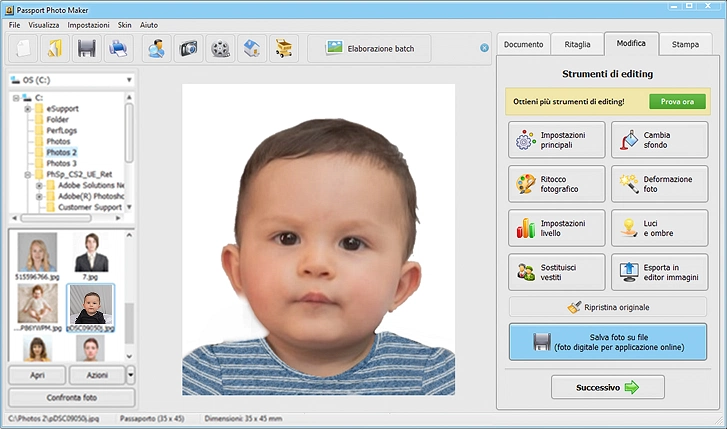Select thumbnail 515596766.jpg of blonde woman
Viewport: 727px width, 429px height.
(37, 256)
